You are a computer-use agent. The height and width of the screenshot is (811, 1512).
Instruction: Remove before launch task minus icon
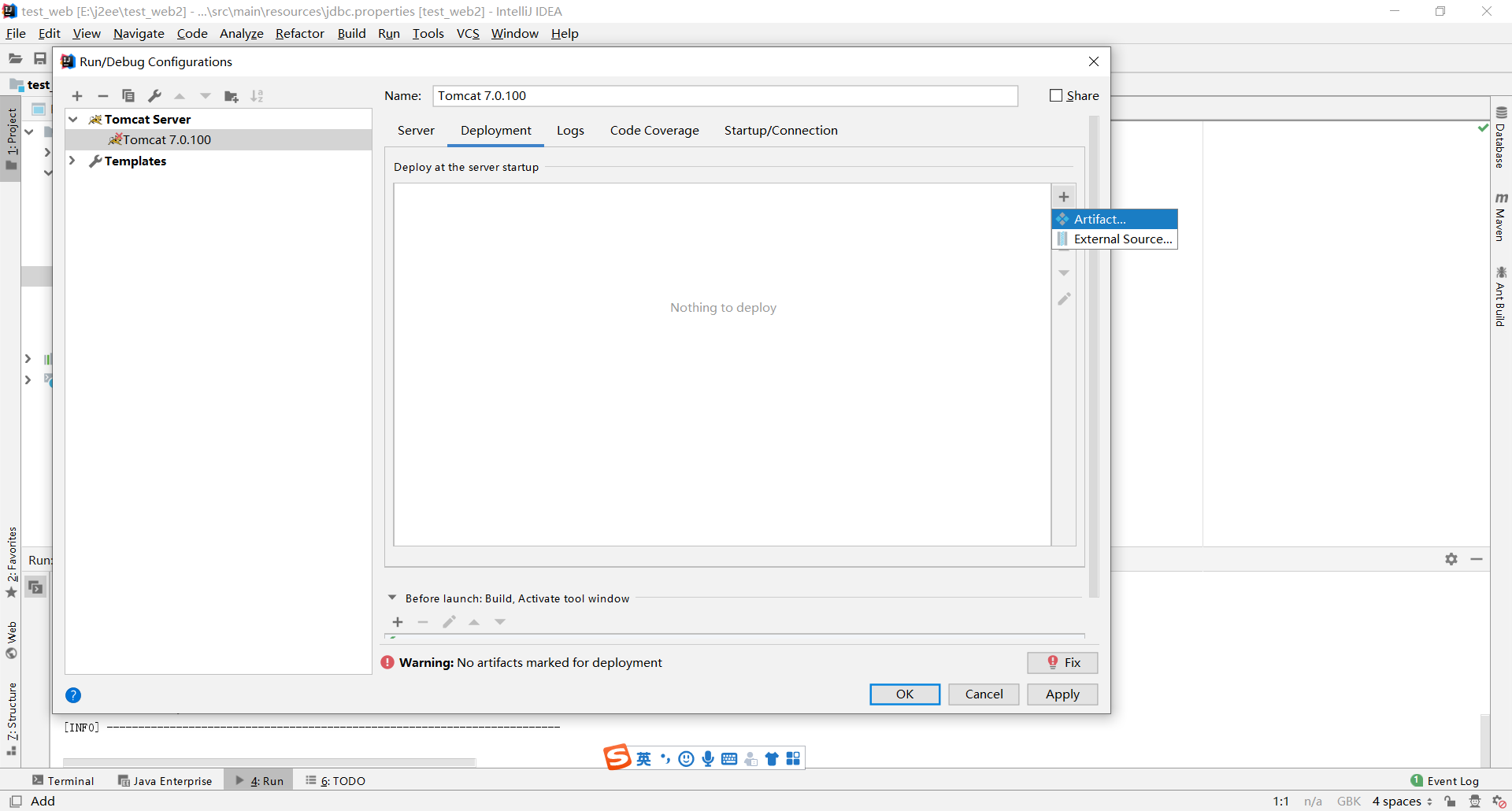(x=423, y=622)
